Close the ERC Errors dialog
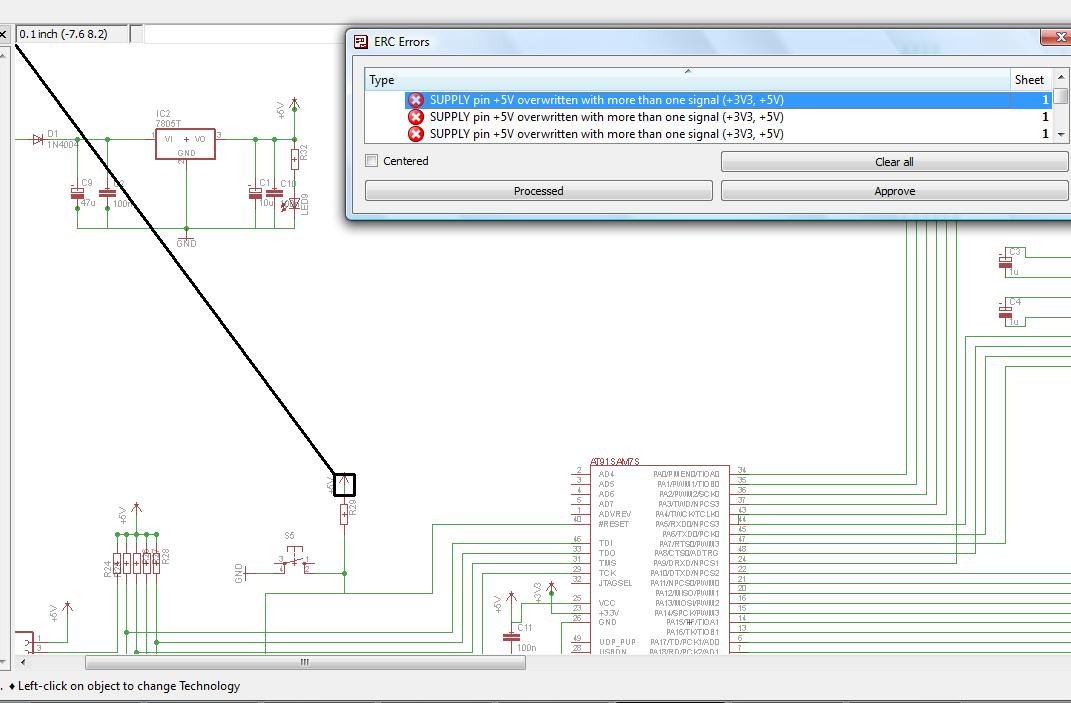Image resolution: width=1071 pixels, height=703 pixels. 1057,36
